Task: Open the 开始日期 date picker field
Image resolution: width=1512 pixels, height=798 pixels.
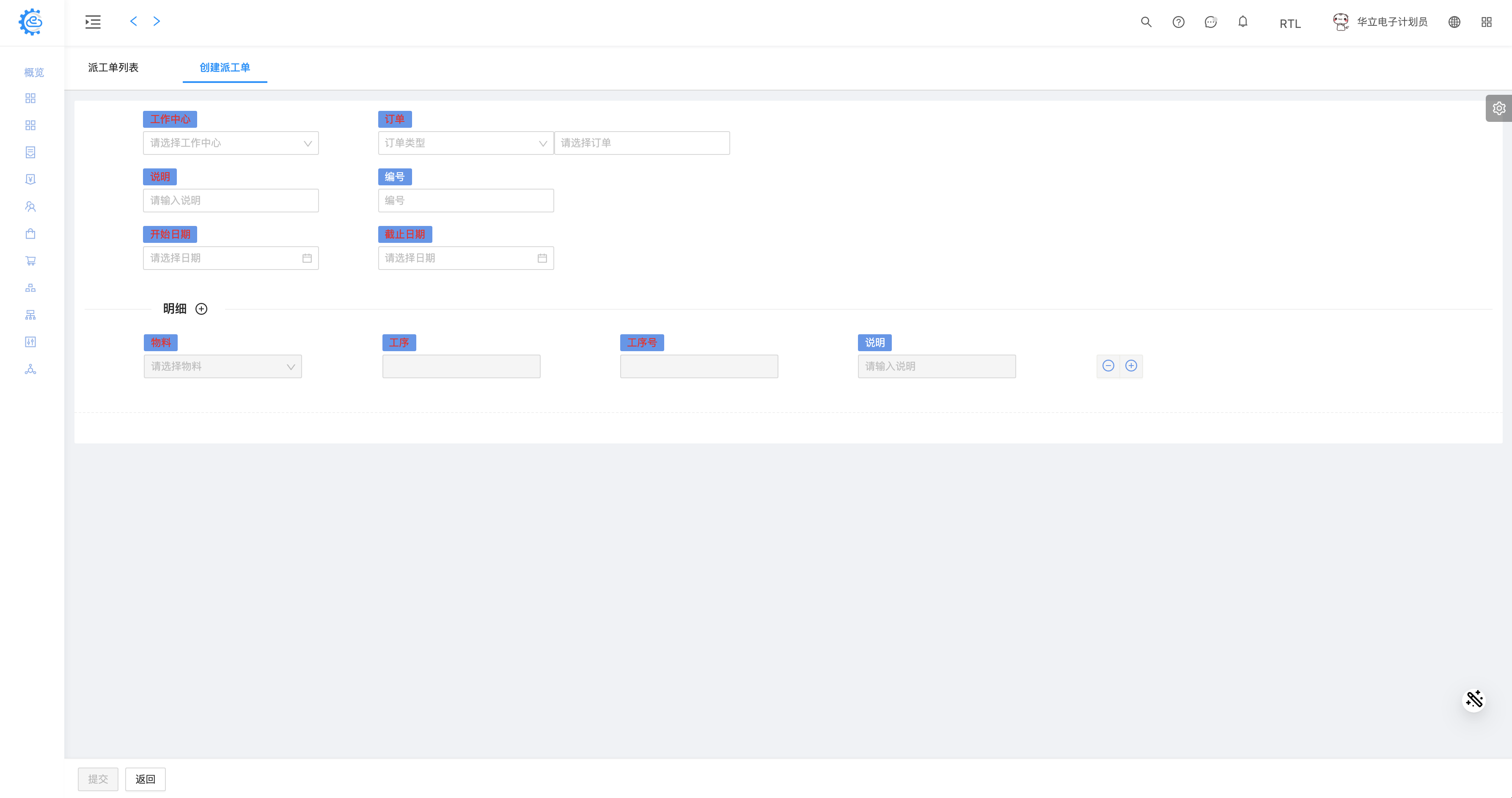Action: click(231, 258)
